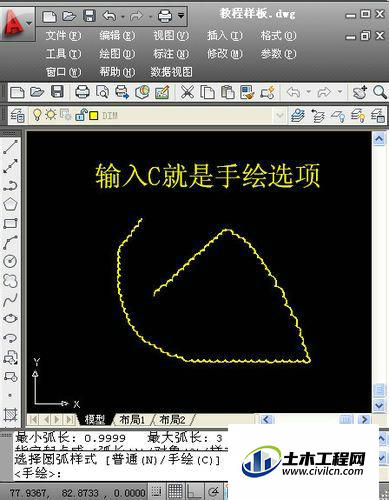
Task: Open the 格式(O) menu
Action: click(x=278, y=35)
